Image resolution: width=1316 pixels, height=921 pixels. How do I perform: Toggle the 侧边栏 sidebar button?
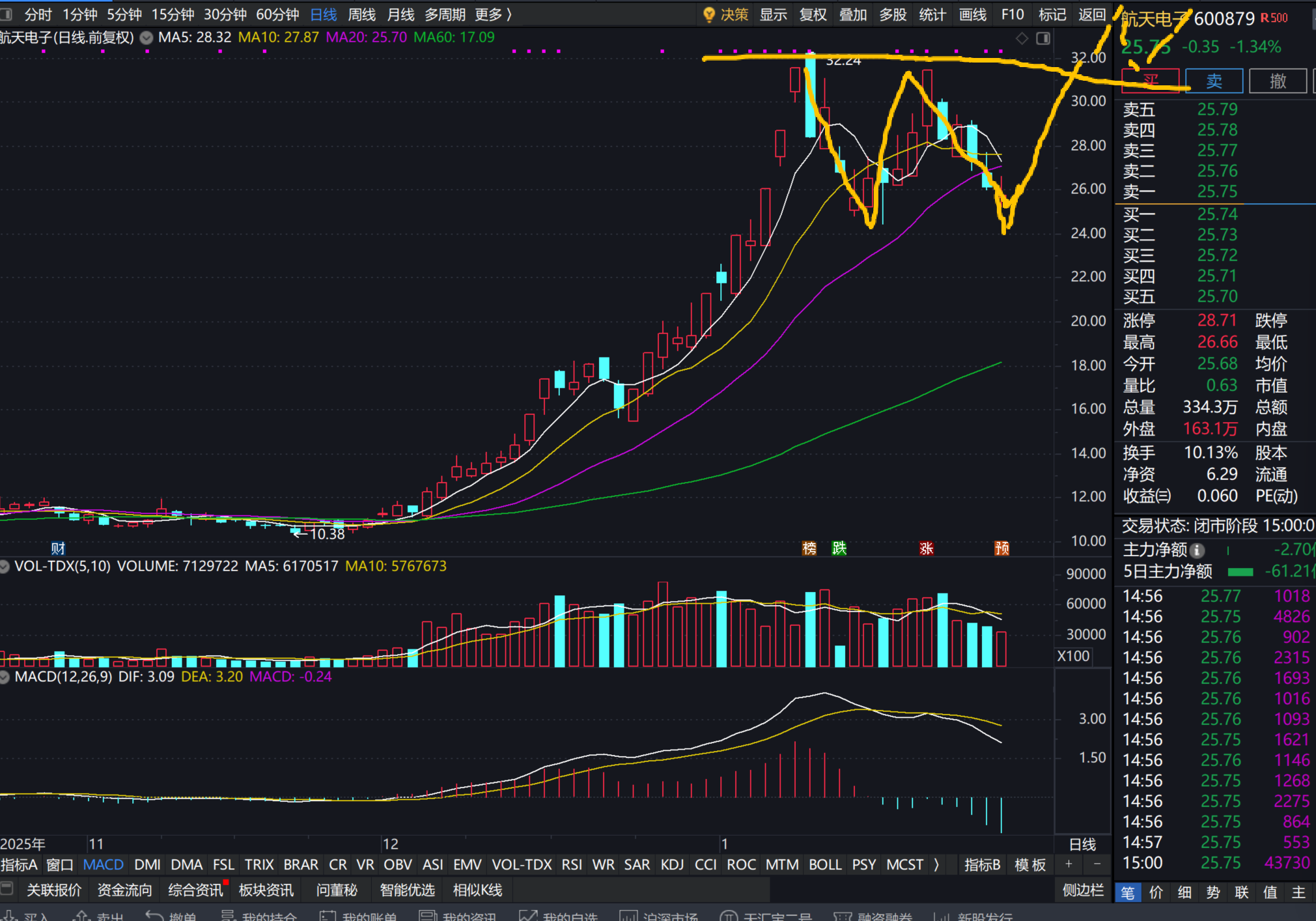pyautogui.click(x=1083, y=890)
